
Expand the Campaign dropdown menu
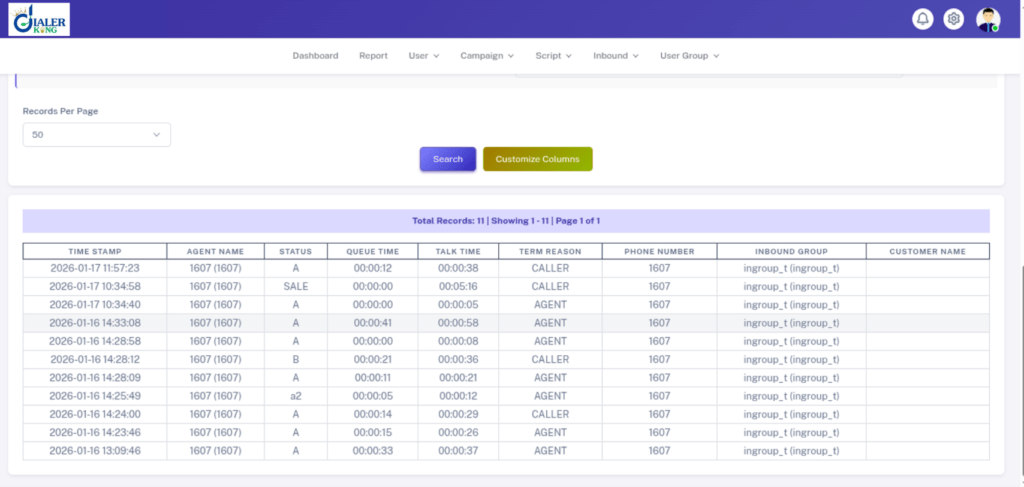click(487, 56)
